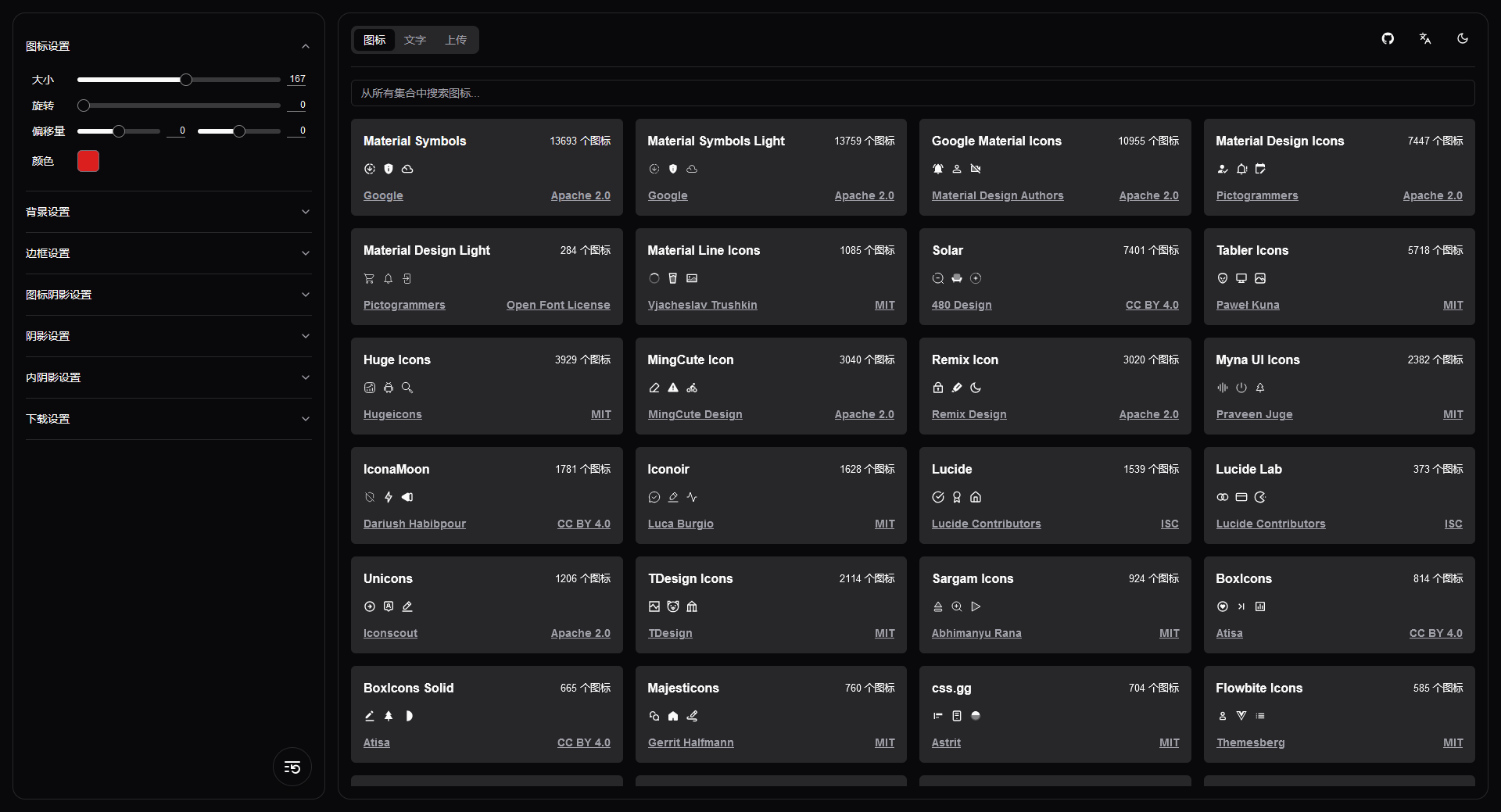This screenshot has height=812, width=1501.
Task: Click the 大小 size slider
Action: 178,80
